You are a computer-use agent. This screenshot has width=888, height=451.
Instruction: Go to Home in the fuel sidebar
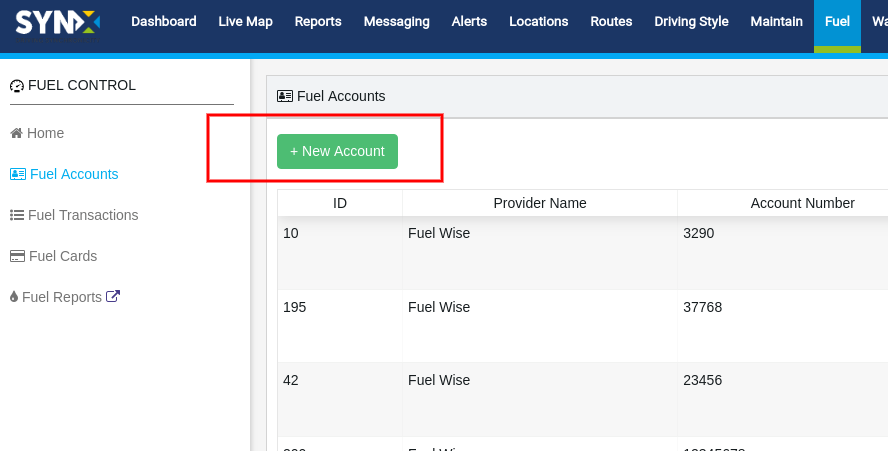coord(45,133)
